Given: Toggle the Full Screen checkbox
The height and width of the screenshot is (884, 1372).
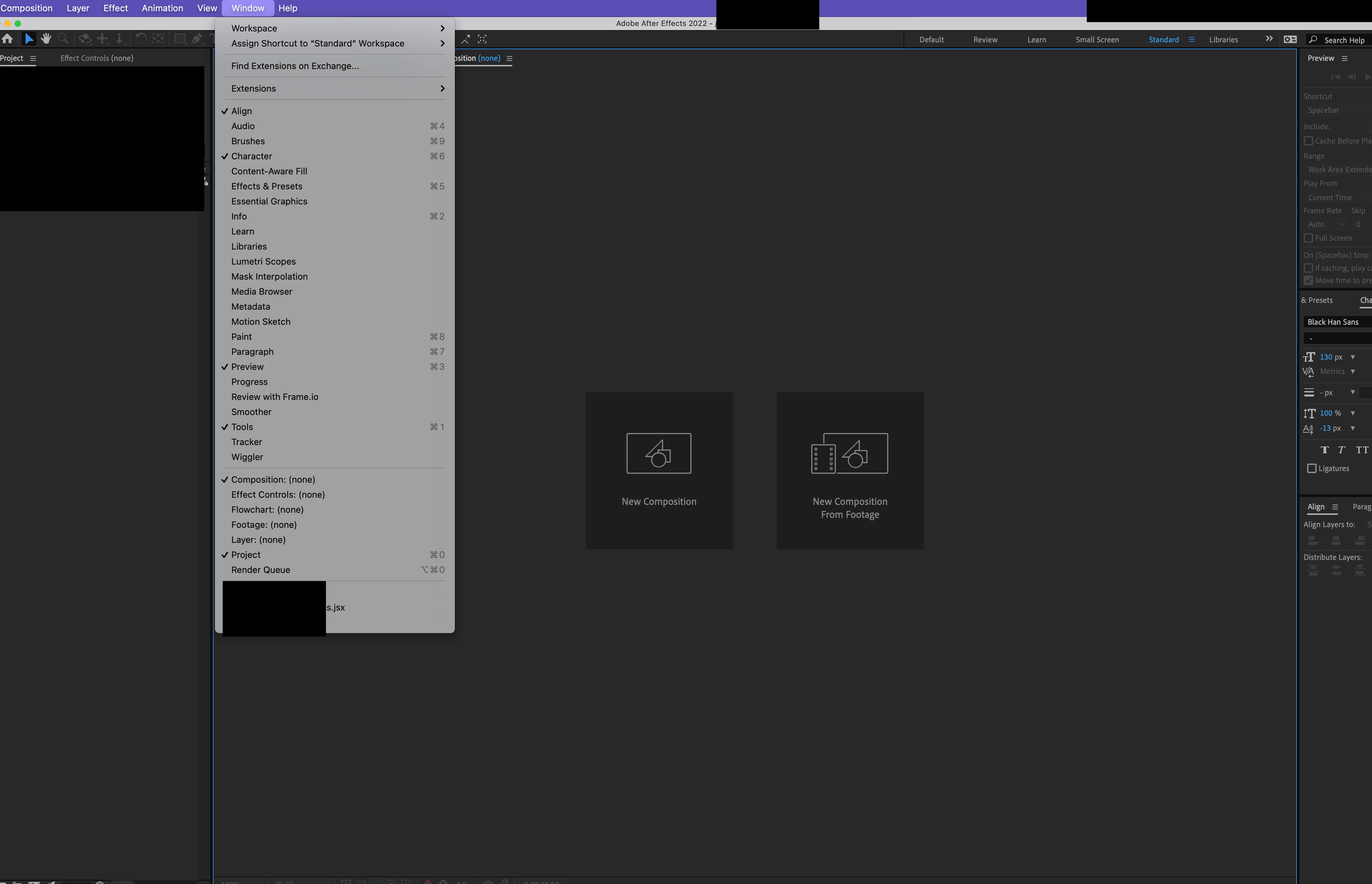Looking at the screenshot, I should coord(1308,238).
